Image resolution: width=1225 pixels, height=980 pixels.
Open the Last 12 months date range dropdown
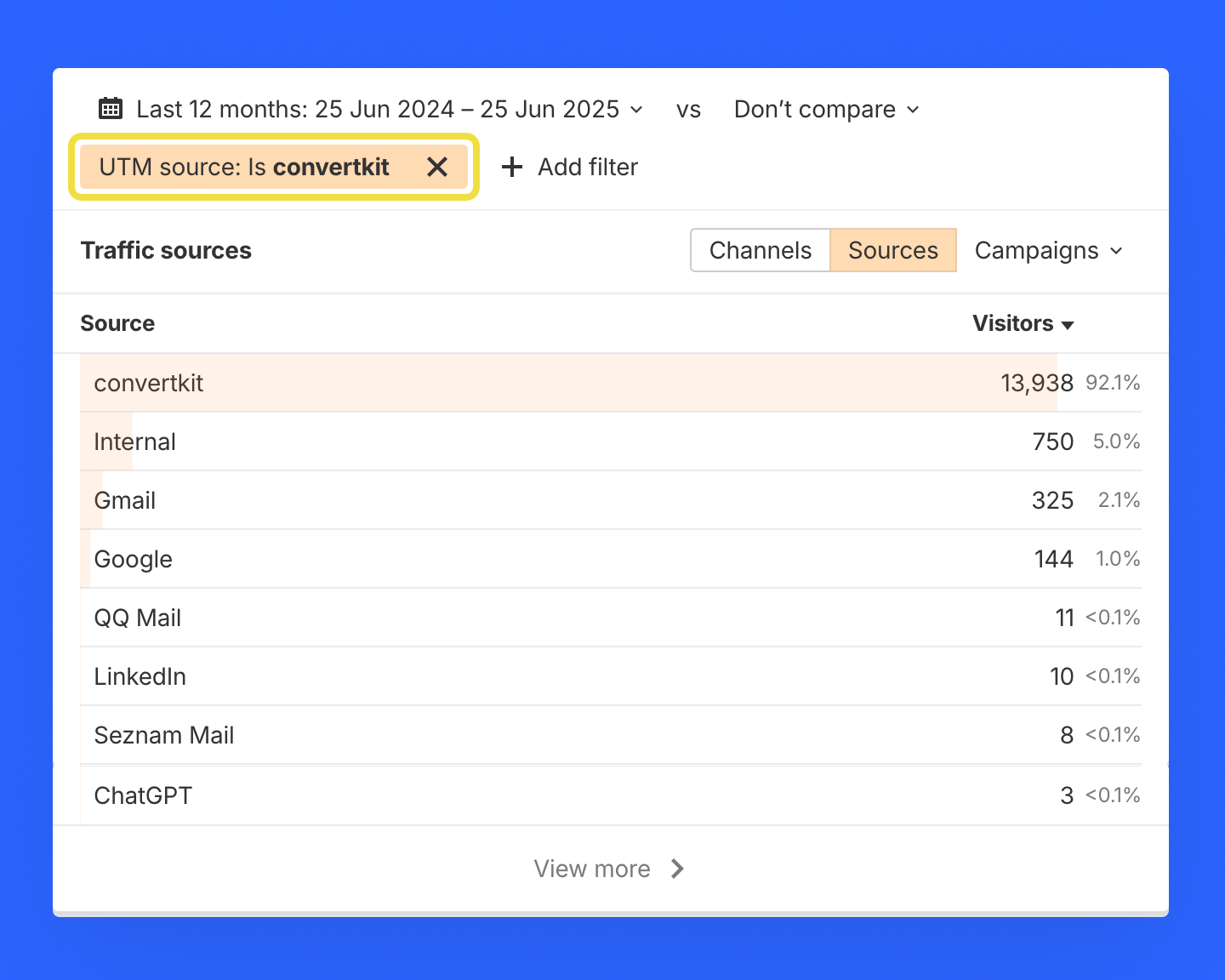pyautogui.click(x=390, y=109)
